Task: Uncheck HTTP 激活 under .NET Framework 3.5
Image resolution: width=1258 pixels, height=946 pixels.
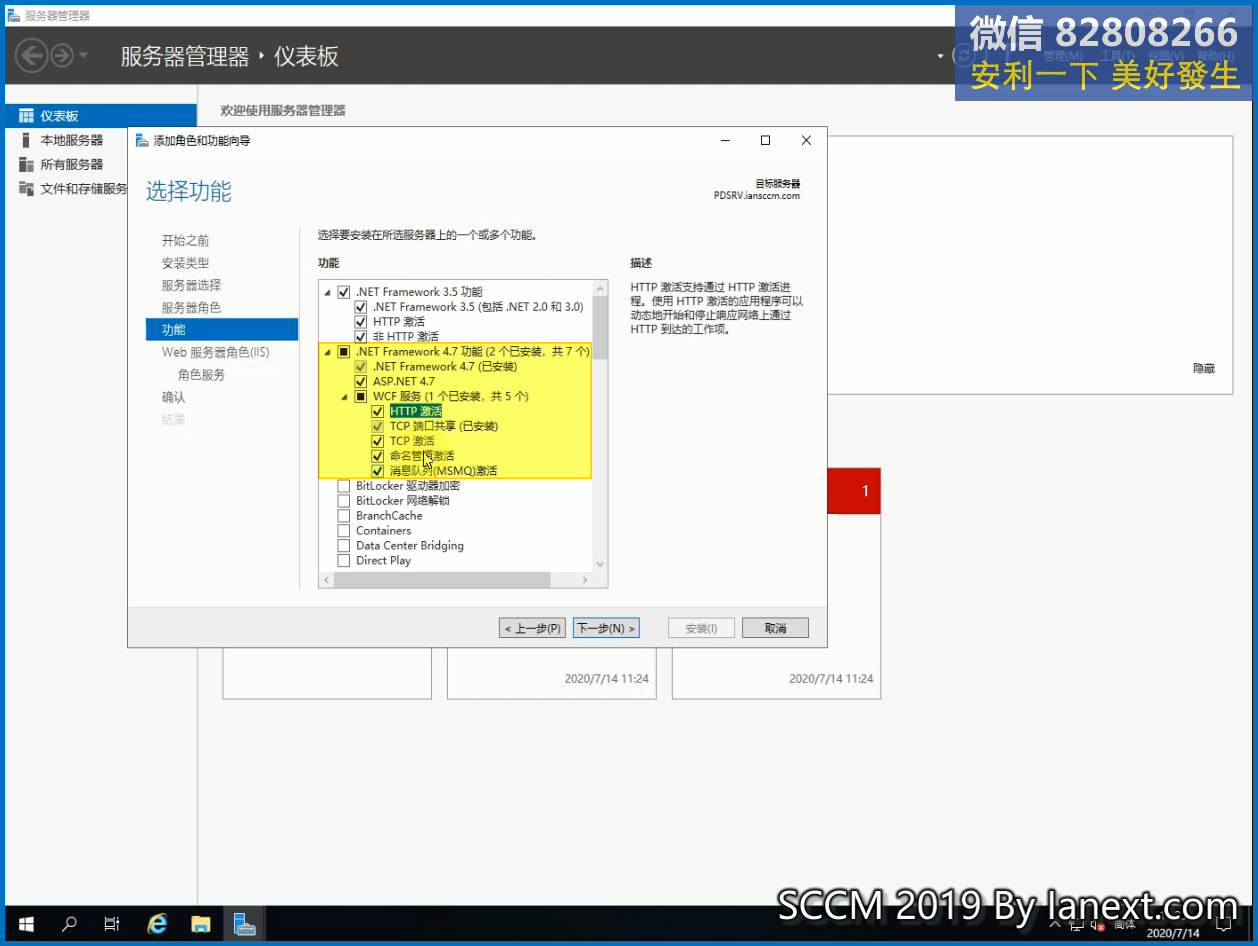Action: (x=361, y=322)
